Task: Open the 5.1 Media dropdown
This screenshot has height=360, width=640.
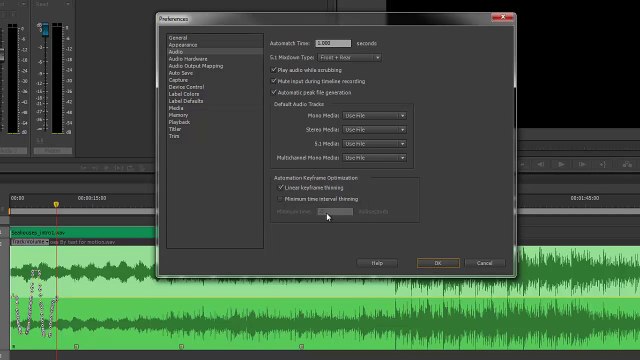Action: pyautogui.click(x=375, y=144)
